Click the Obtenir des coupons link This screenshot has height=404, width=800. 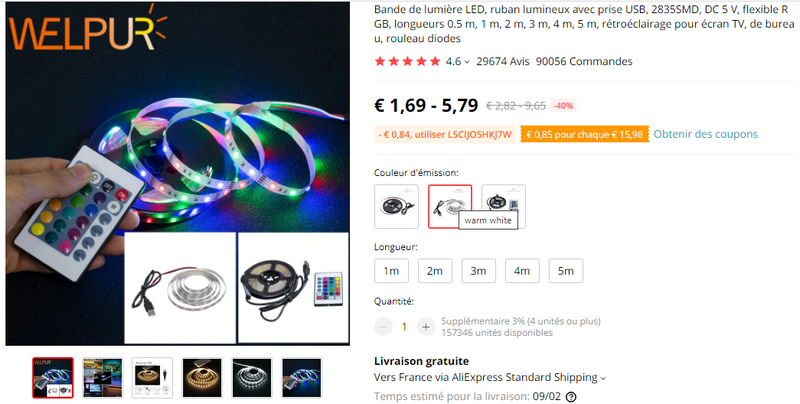point(706,134)
